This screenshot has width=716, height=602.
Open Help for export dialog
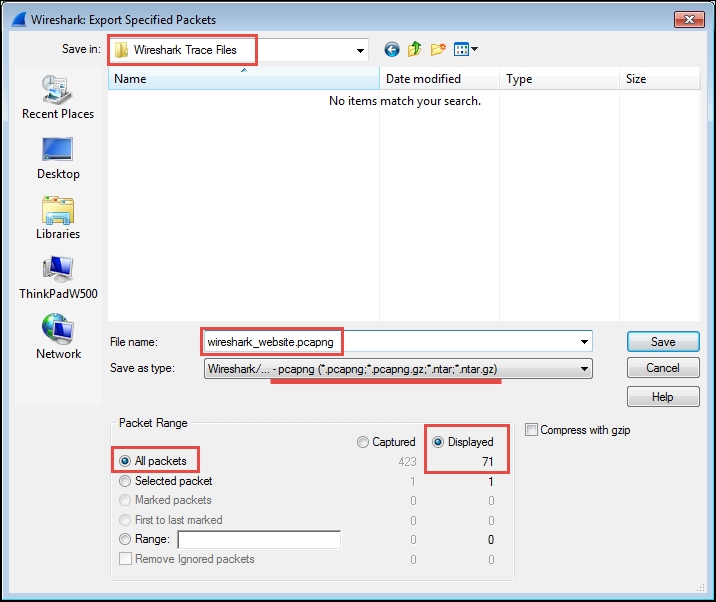click(663, 396)
